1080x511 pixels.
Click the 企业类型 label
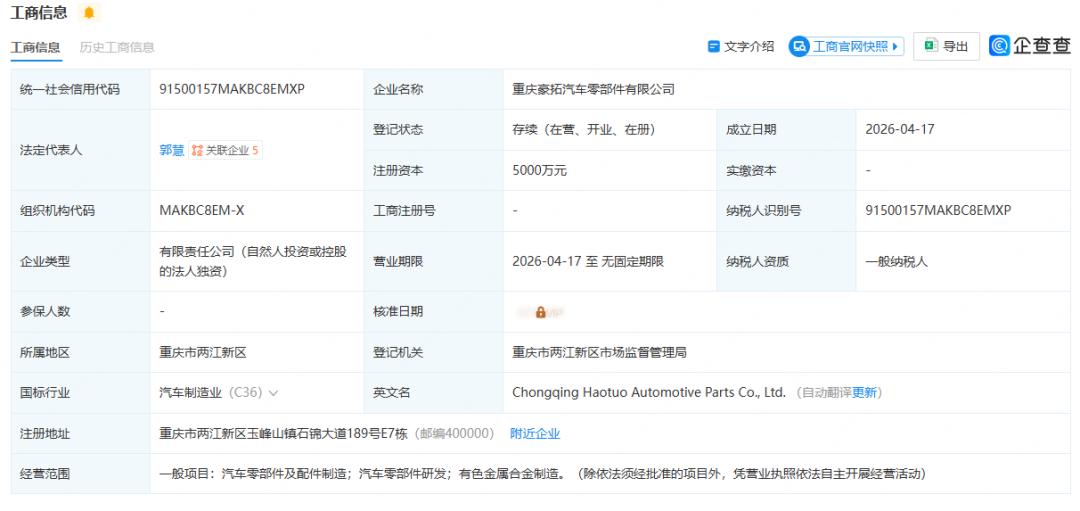point(45,262)
